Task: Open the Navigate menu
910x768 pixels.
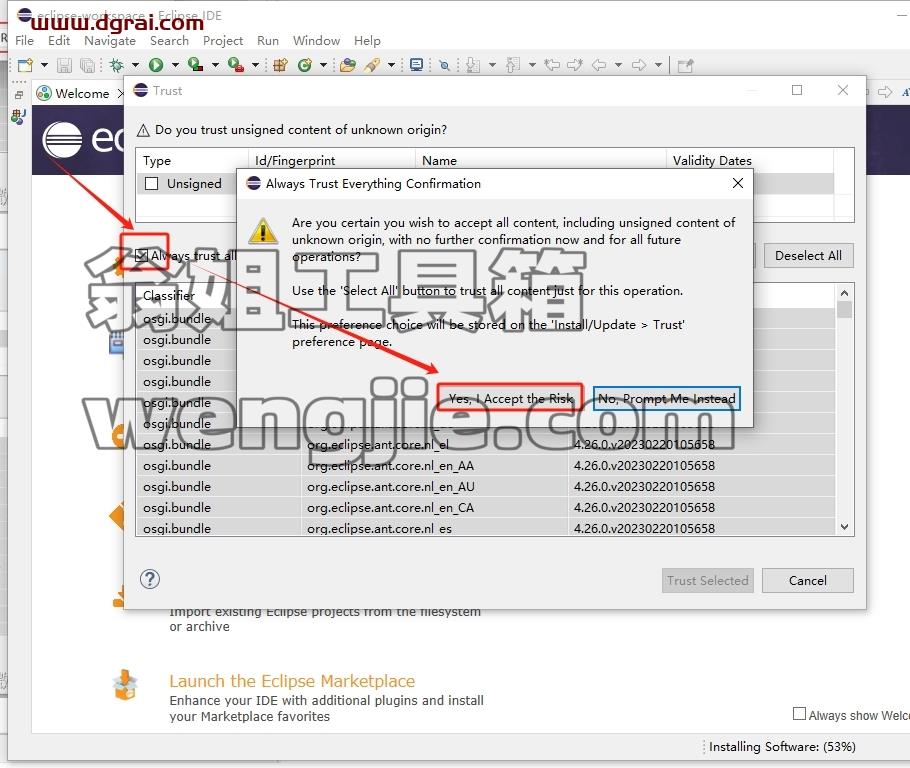Action: (110, 41)
